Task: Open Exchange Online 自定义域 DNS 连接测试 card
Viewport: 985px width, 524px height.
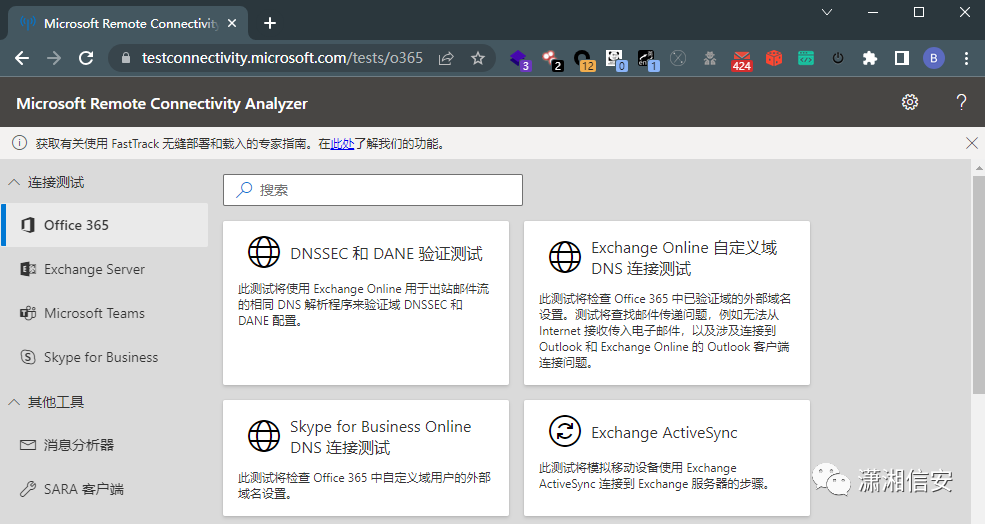Action: tap(667, 303)
